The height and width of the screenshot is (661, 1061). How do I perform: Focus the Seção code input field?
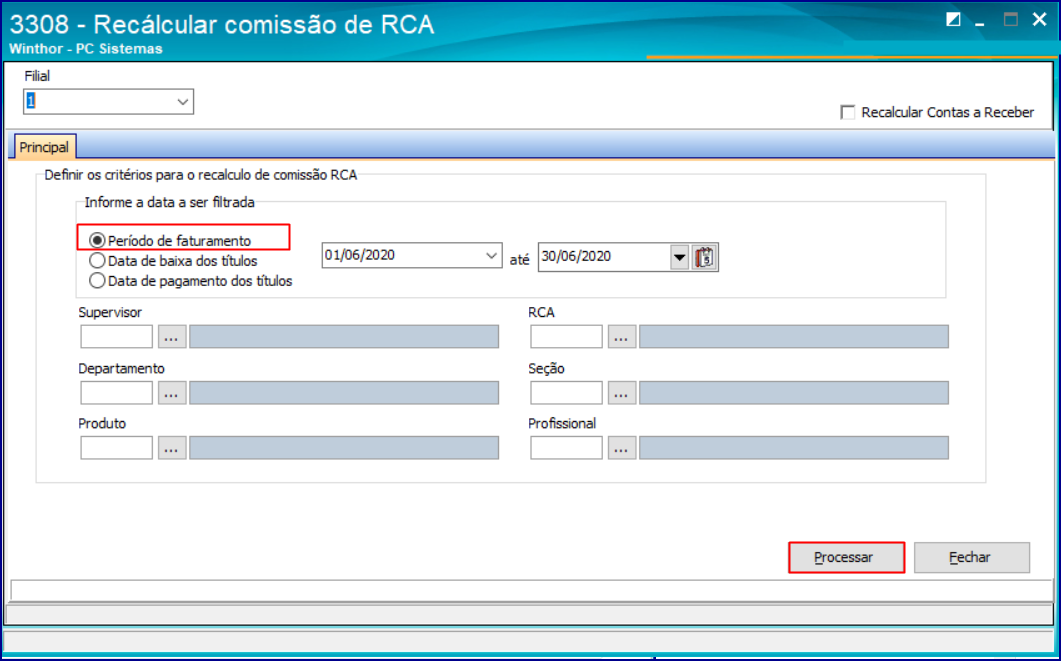[x=566, y=392]
